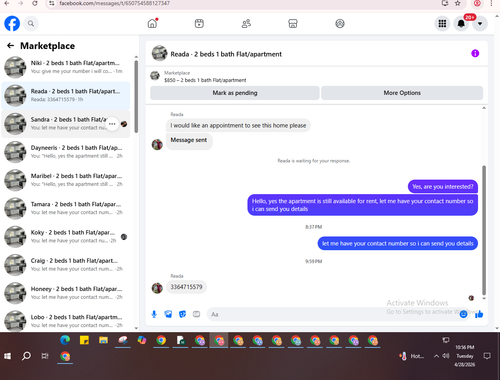Click More Options button
Image resolution: width=500 pixels, height=380 pixels.
(x=402, y=93)
